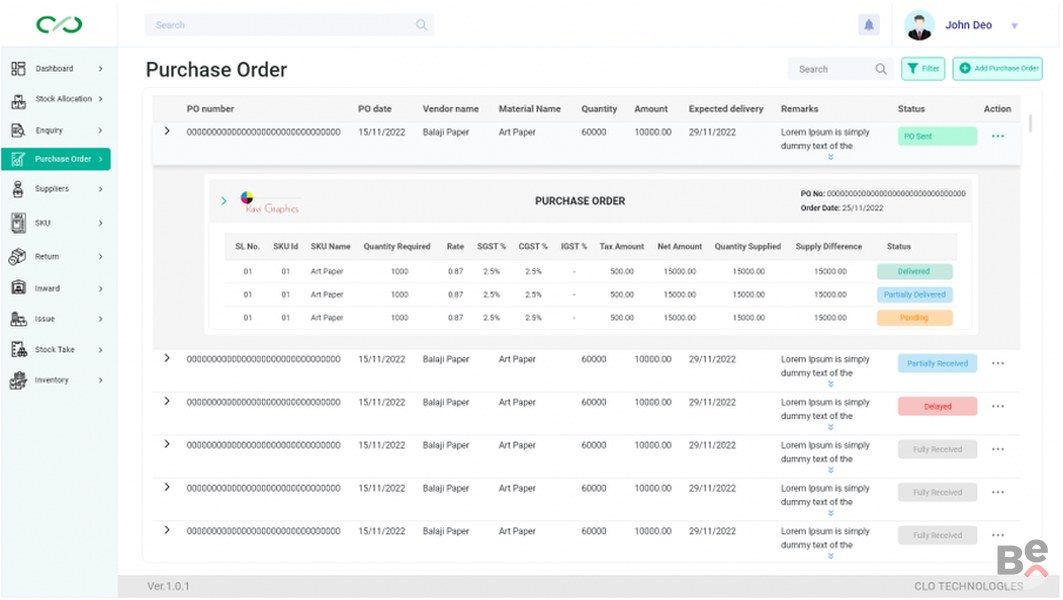Open the John Deo profile dropdown arrow
This screenshot has width=1063, height=600.
pyautogui.click(x=1014, y=26)
